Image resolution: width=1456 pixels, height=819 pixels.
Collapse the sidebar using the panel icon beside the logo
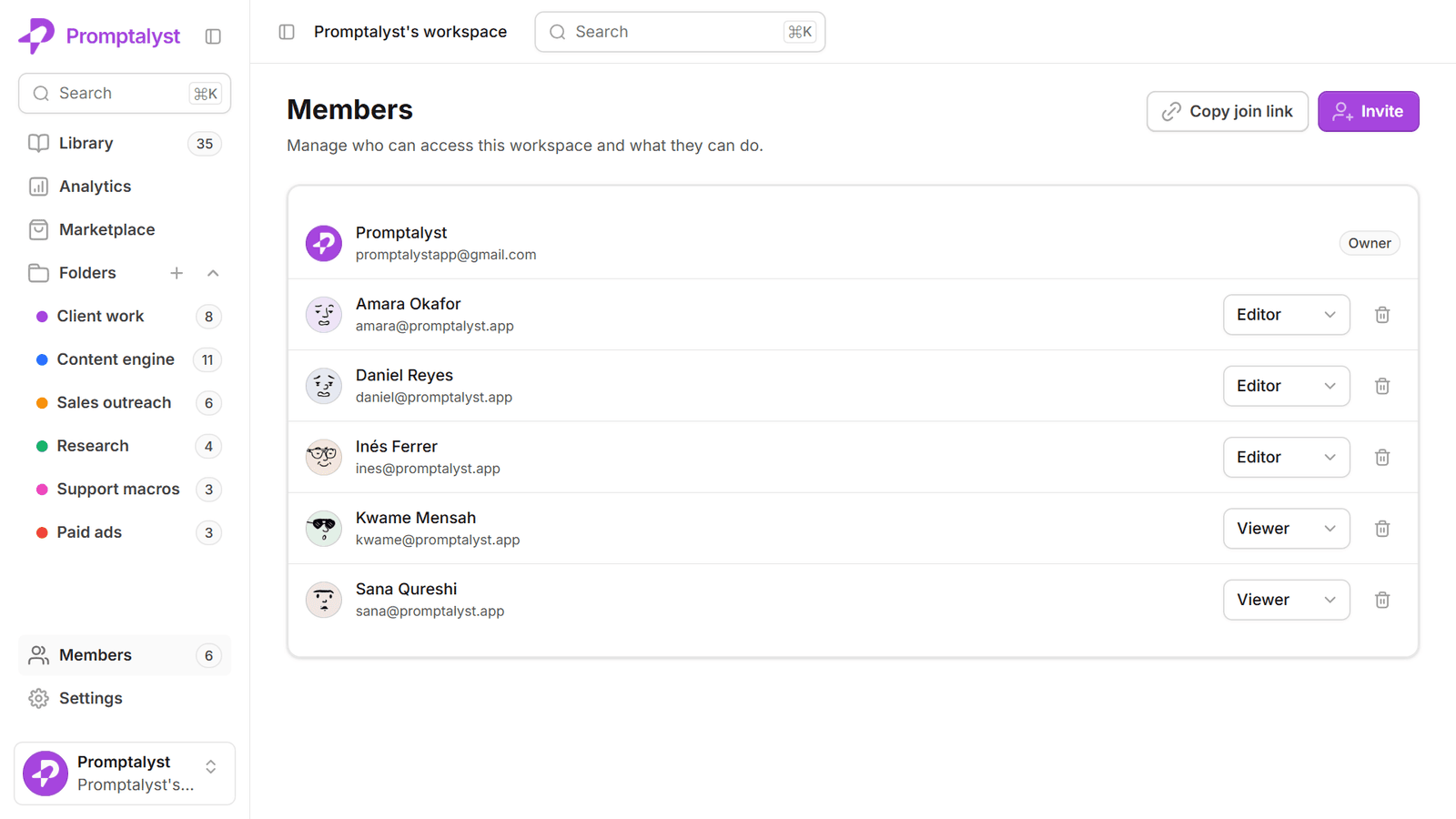[213, 36]
